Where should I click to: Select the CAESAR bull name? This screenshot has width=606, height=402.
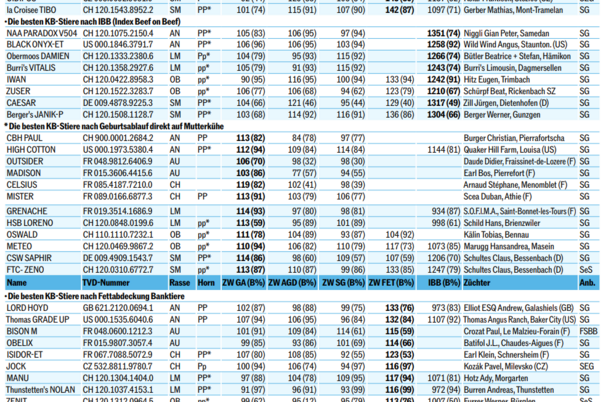click(21, 103)
